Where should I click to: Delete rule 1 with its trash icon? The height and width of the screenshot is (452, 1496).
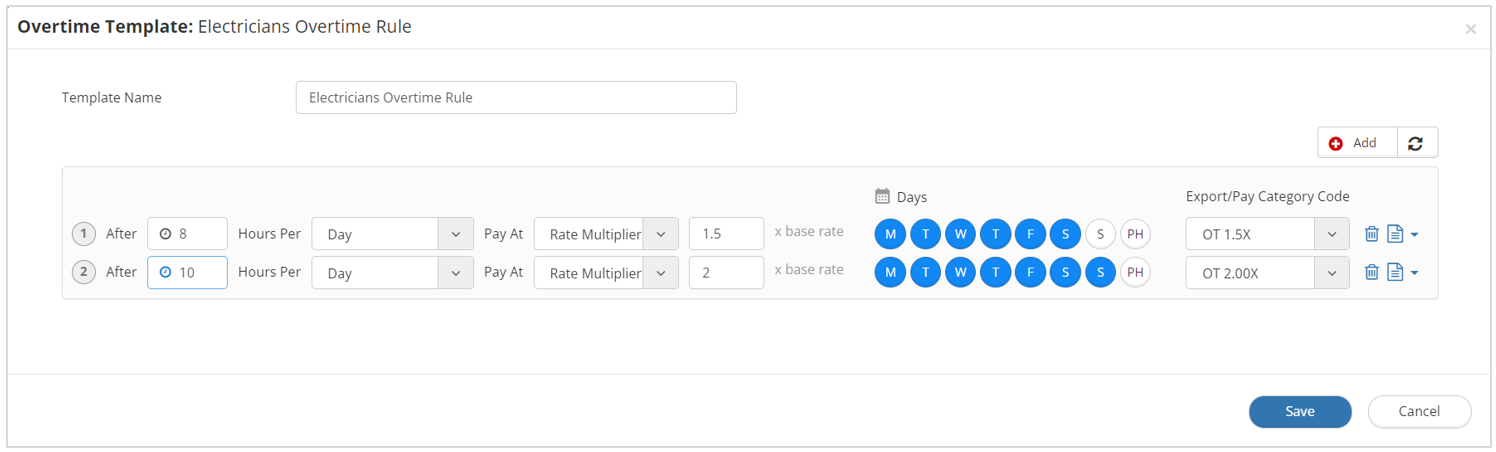(1372, 234)
